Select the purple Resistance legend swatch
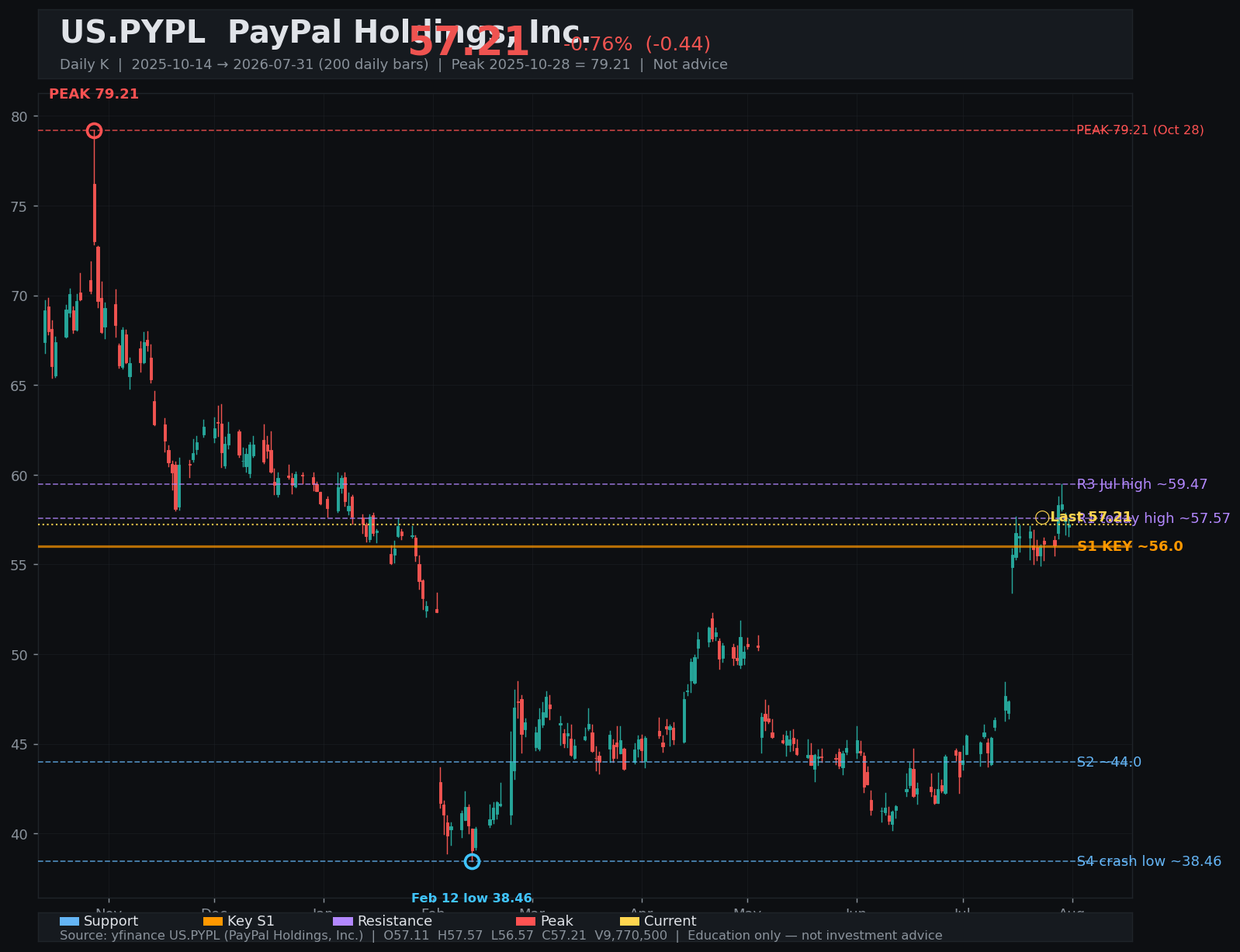The image size is (1240, 952). click(343, 921)
